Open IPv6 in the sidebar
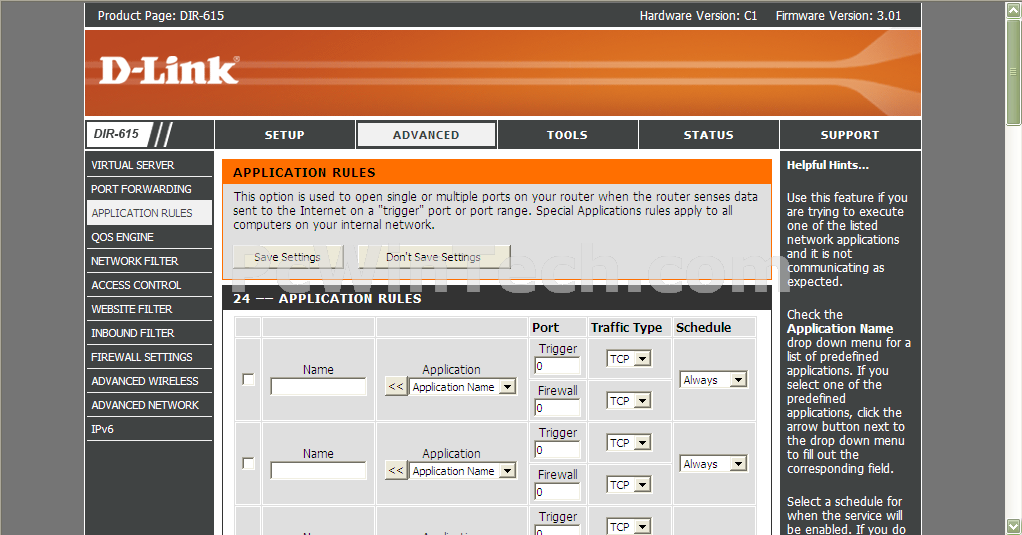The image size is (1022, 535). pyautogui.click(x=149, y=429)
